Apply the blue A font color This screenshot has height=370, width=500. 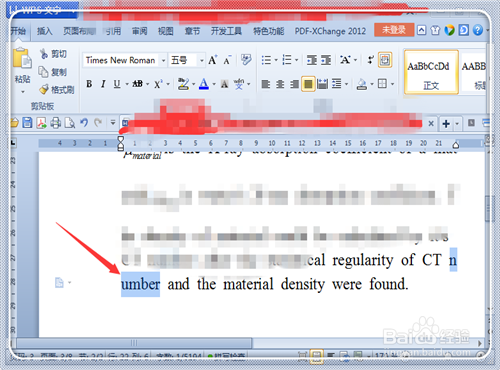pyautogui.click(x=204, y=84)
